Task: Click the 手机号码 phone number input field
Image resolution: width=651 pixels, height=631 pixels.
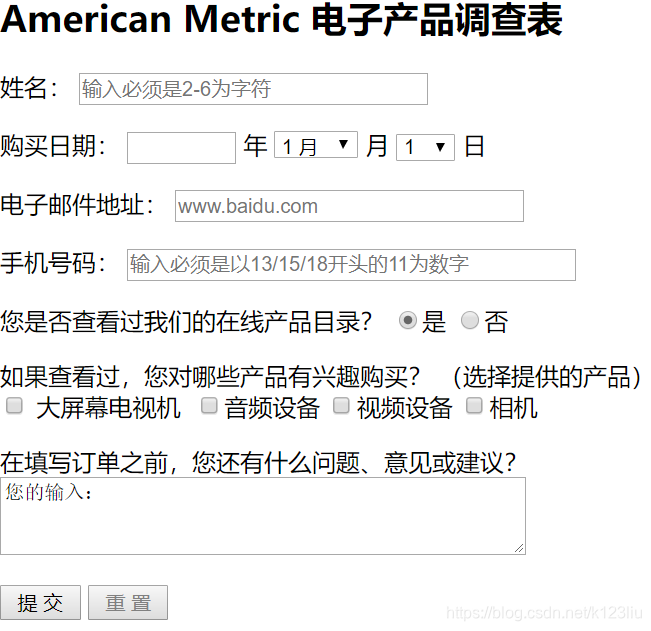Action: (351, 265)
